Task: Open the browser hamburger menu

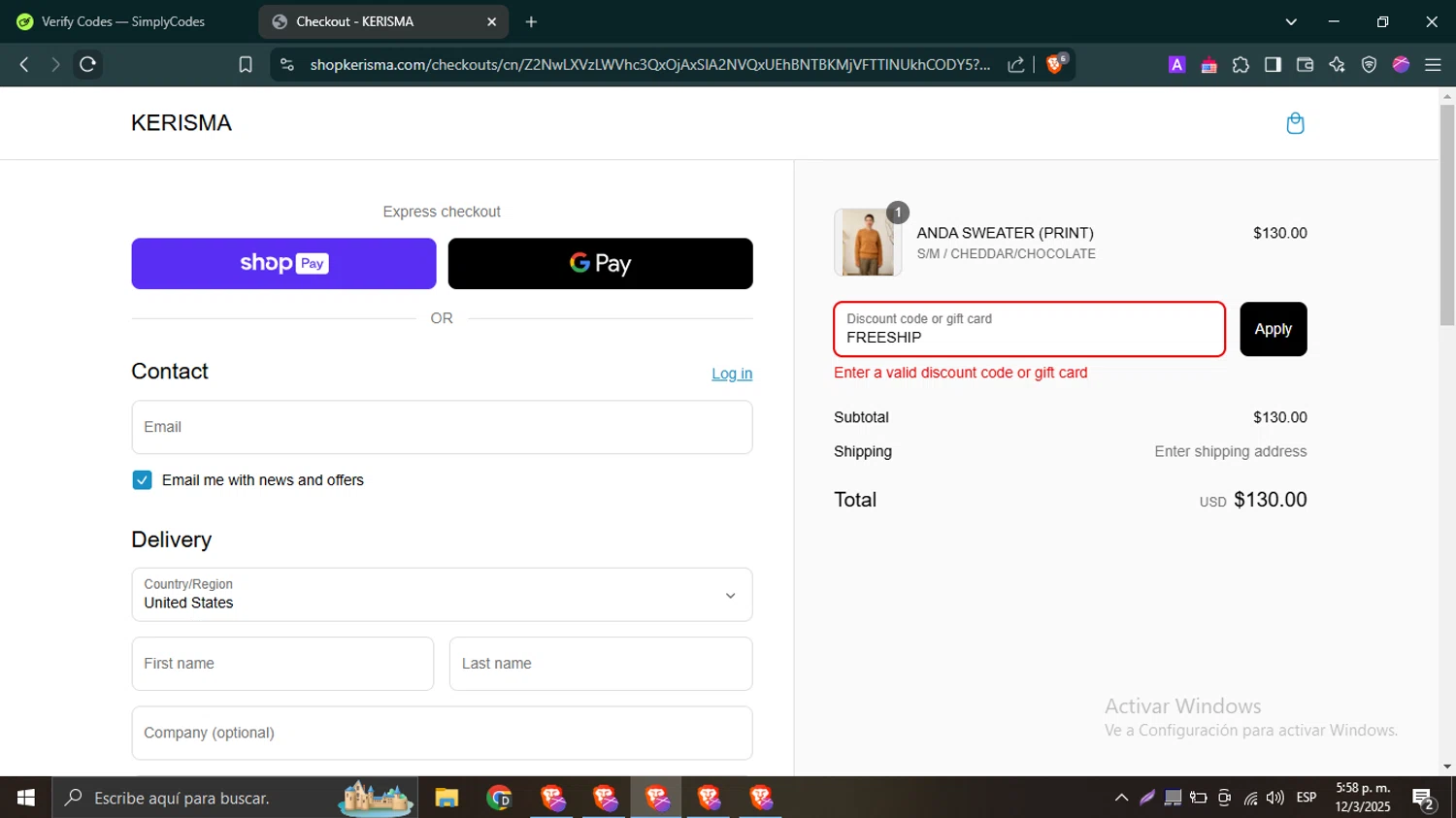Action: (1433, 65)
